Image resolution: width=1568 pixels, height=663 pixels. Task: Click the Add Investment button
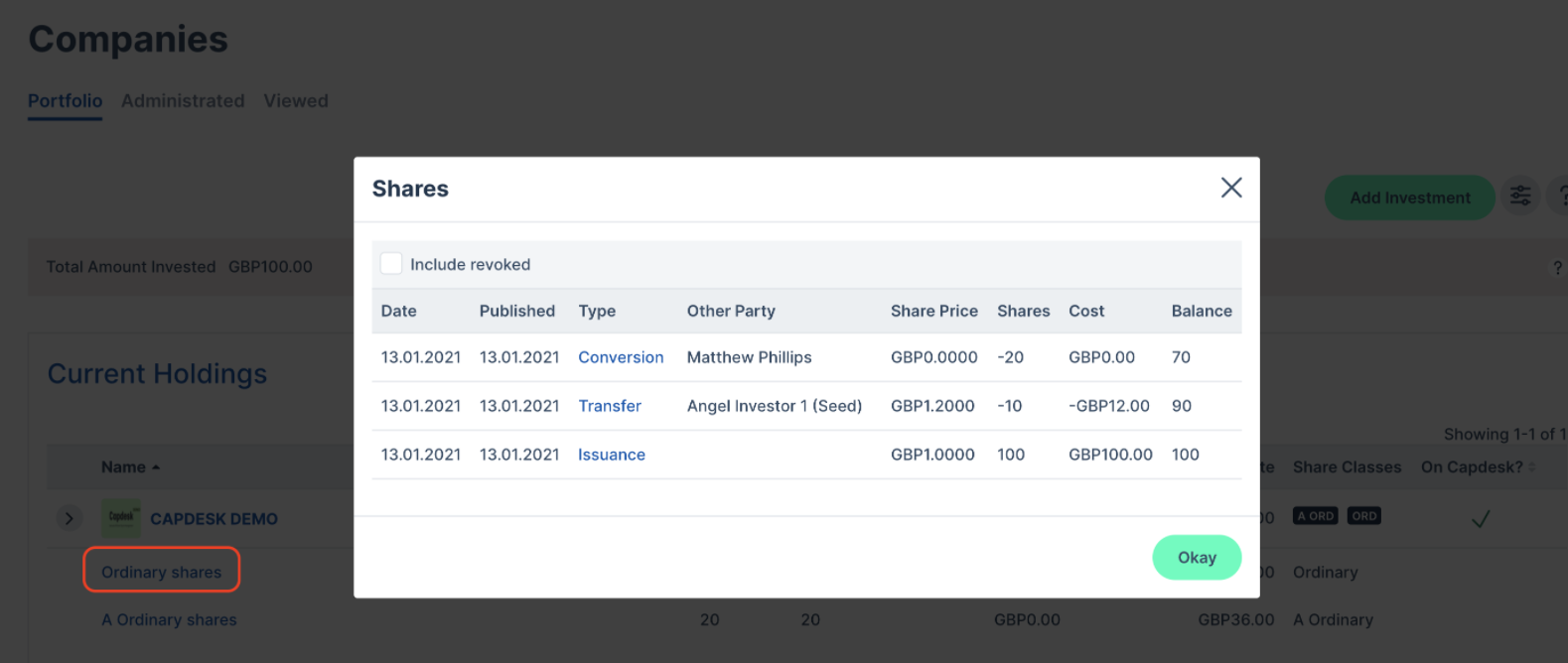[1410, 198]
